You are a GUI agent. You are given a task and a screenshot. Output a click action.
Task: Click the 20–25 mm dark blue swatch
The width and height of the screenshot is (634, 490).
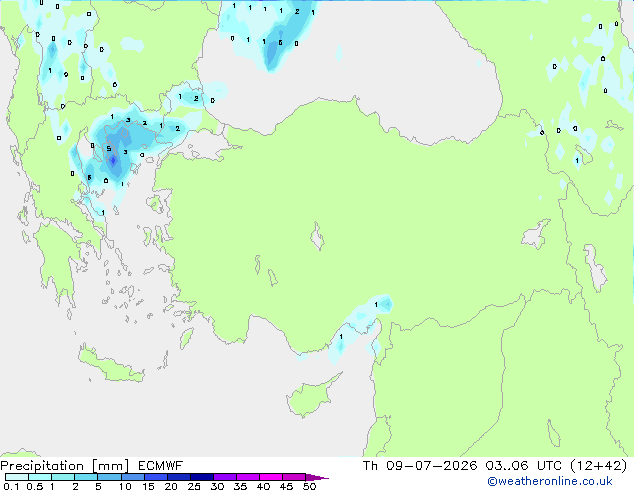tap(178, 477)
